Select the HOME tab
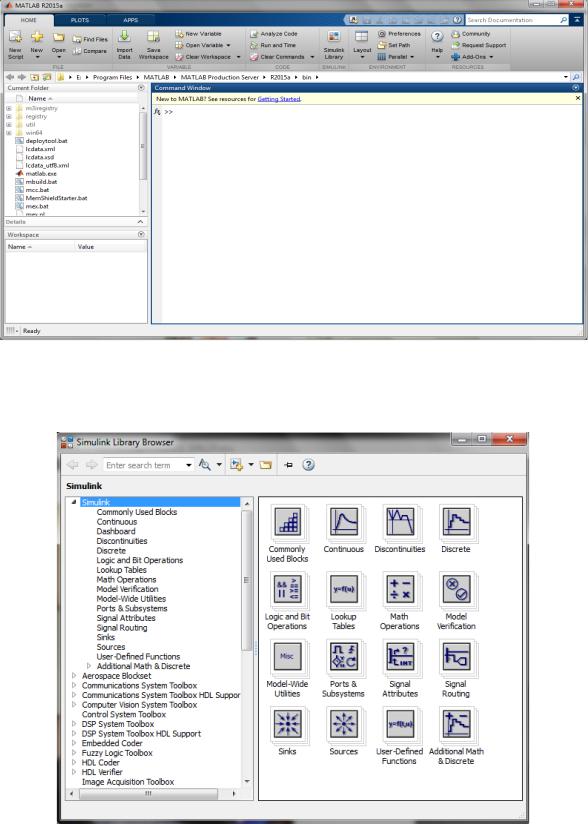588x824 pixels. coord(28,20)
